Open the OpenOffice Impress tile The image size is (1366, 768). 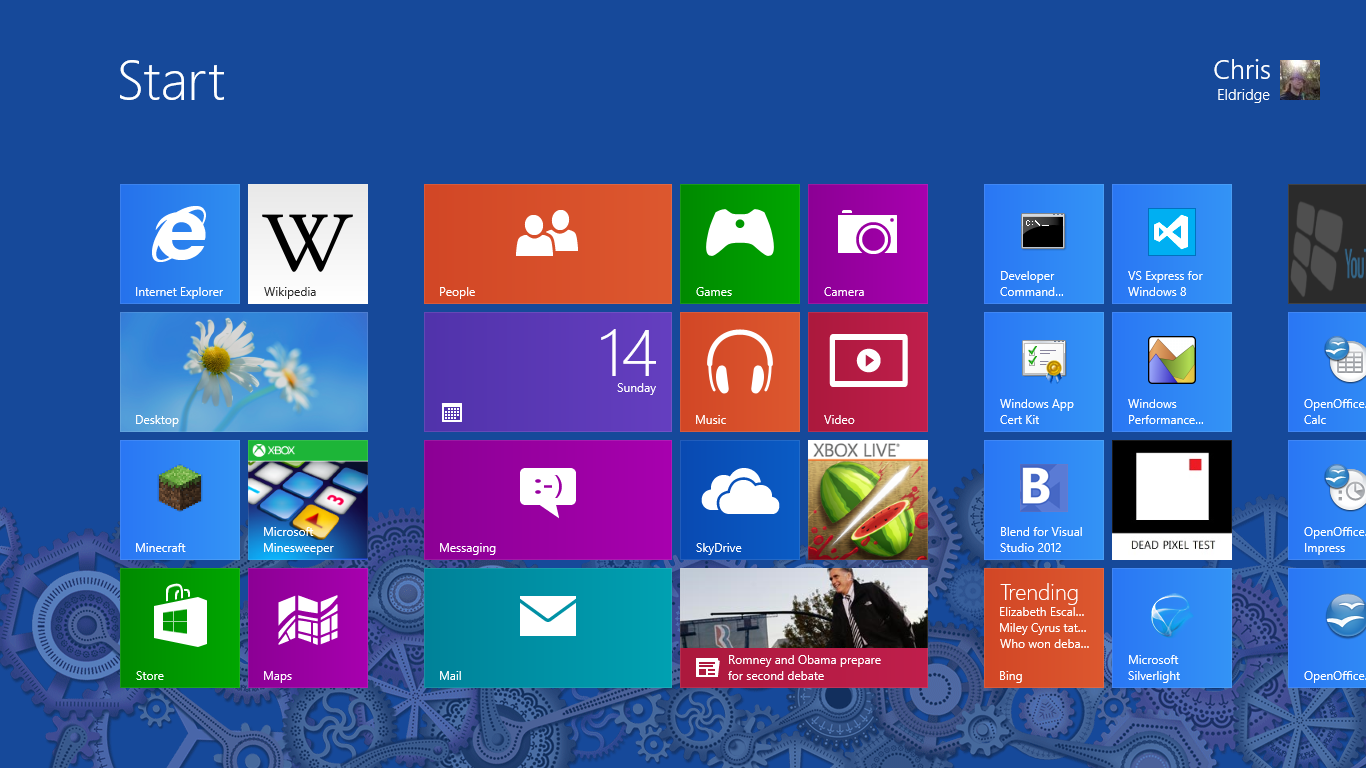(1327, 500)
